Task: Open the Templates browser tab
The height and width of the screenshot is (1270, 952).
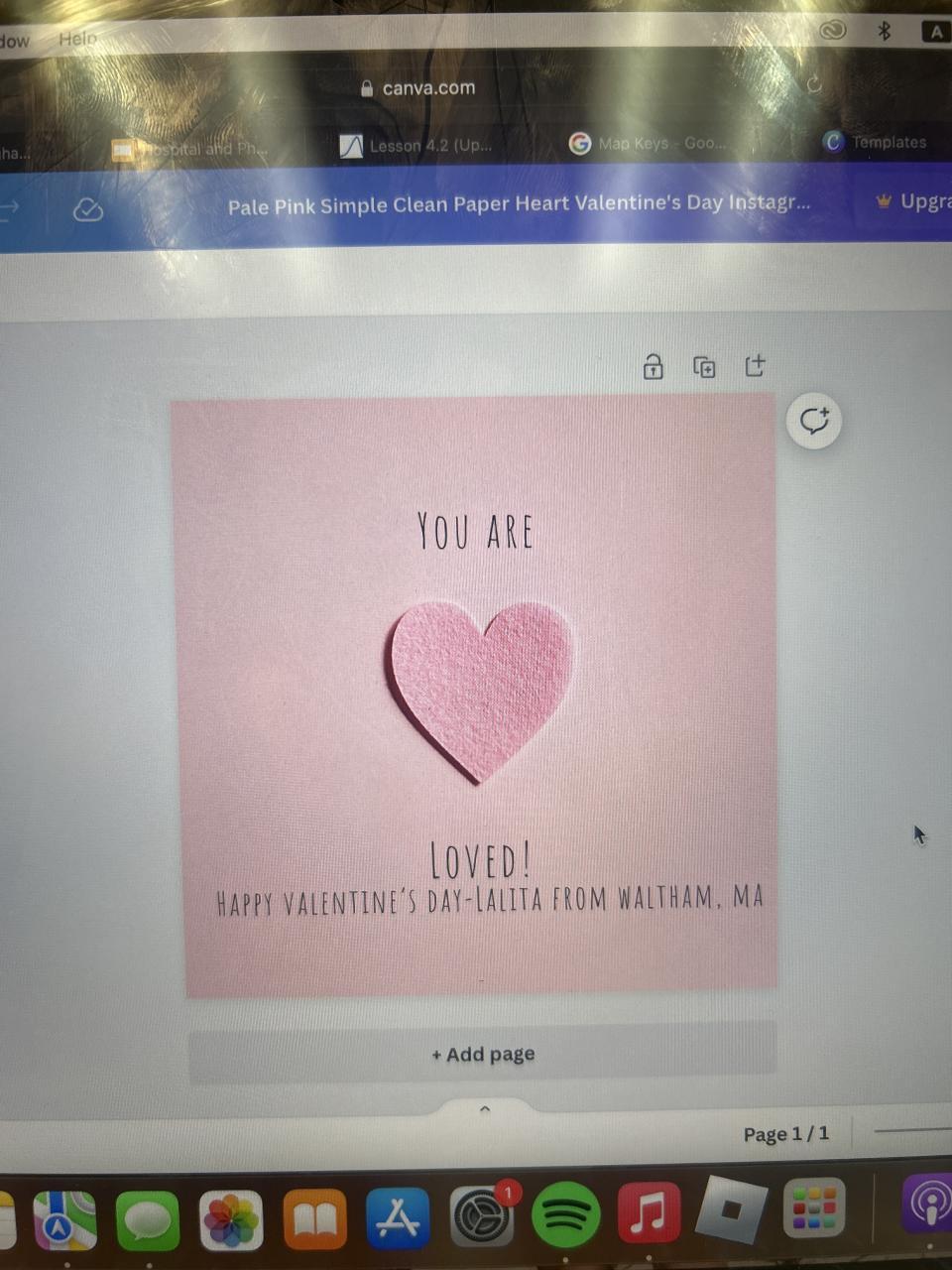Action: click(876, 142)
